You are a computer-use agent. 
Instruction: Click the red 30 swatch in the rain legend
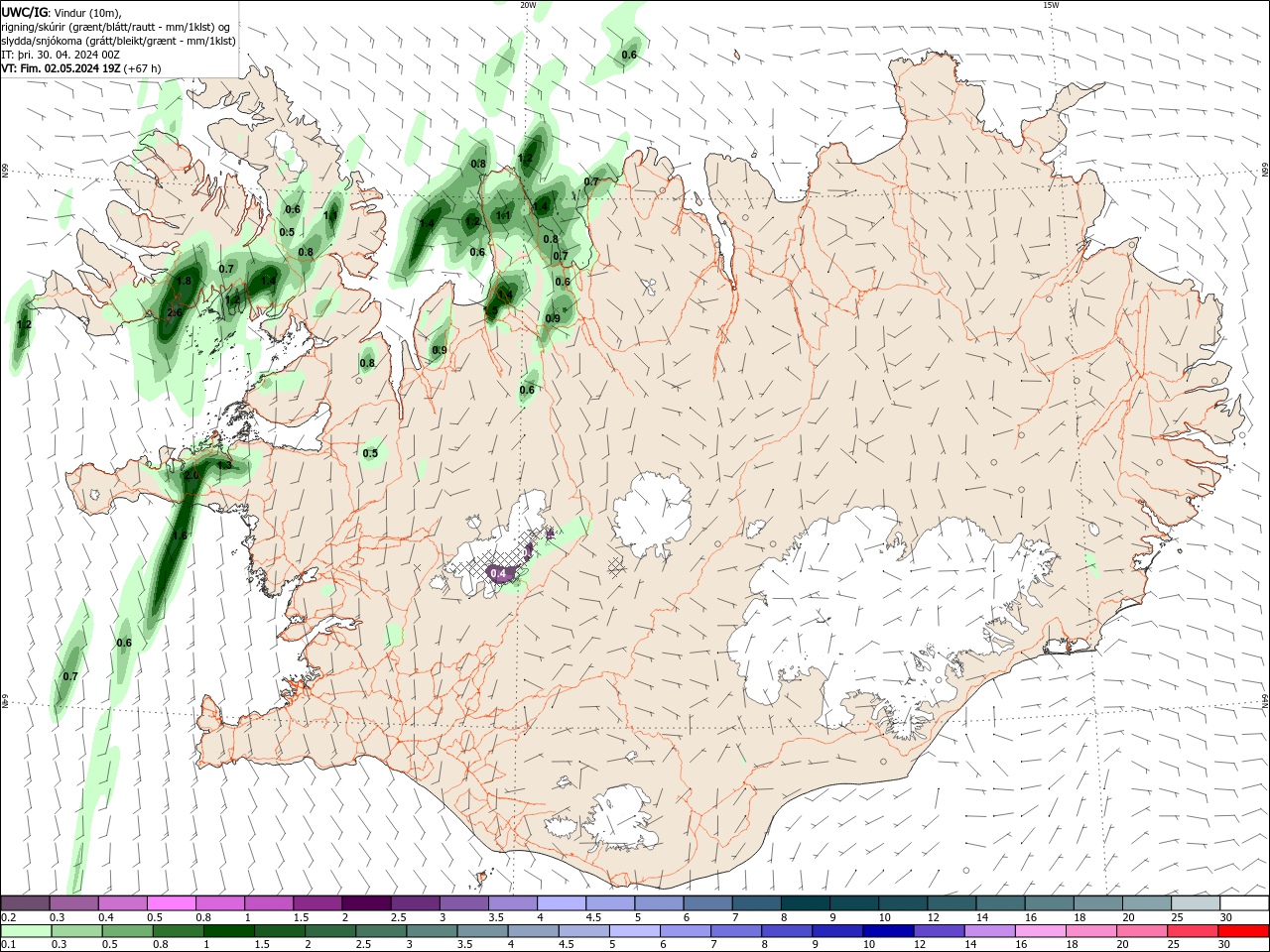(1244, 931)
